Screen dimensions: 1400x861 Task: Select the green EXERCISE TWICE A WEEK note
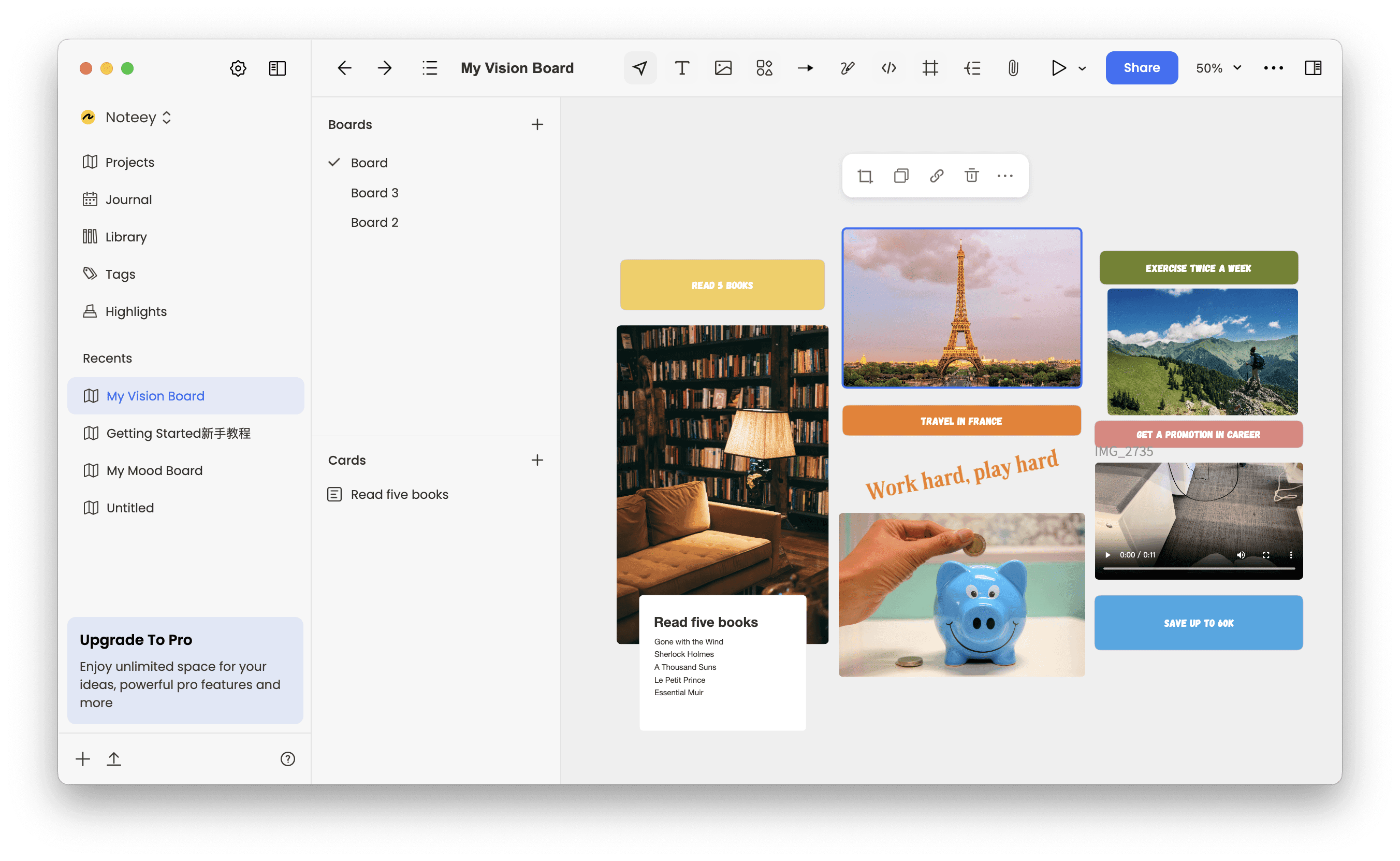click(x=1199, y=268)
